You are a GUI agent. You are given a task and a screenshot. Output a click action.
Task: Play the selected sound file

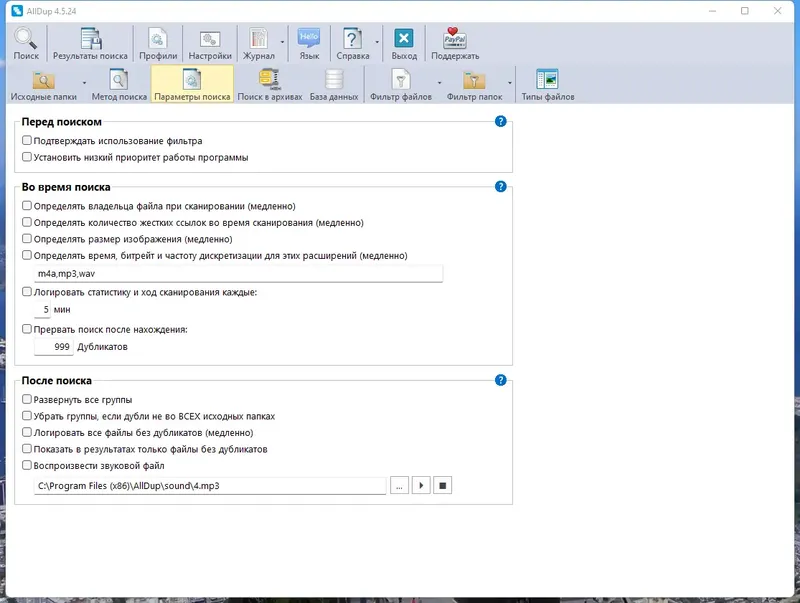[x=421, y=486]
